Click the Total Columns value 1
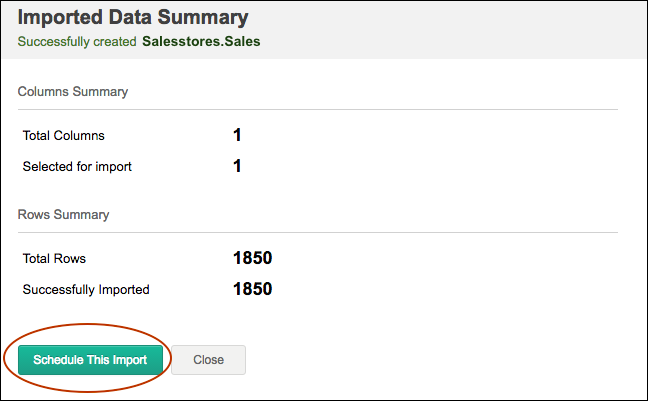The image size is (648, 401). click(x=237, y=135)
